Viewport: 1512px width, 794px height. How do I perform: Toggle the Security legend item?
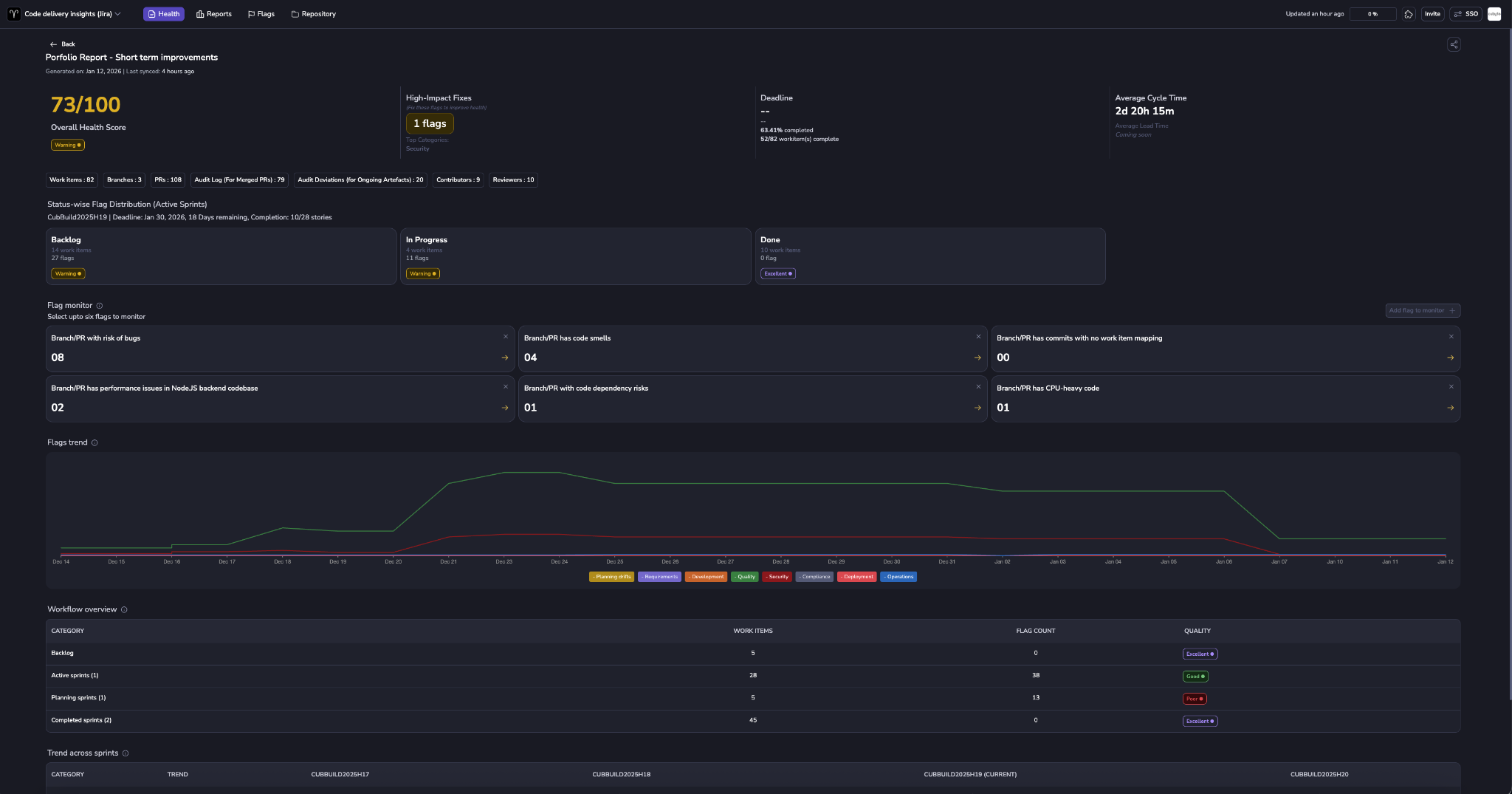(777, 577)
